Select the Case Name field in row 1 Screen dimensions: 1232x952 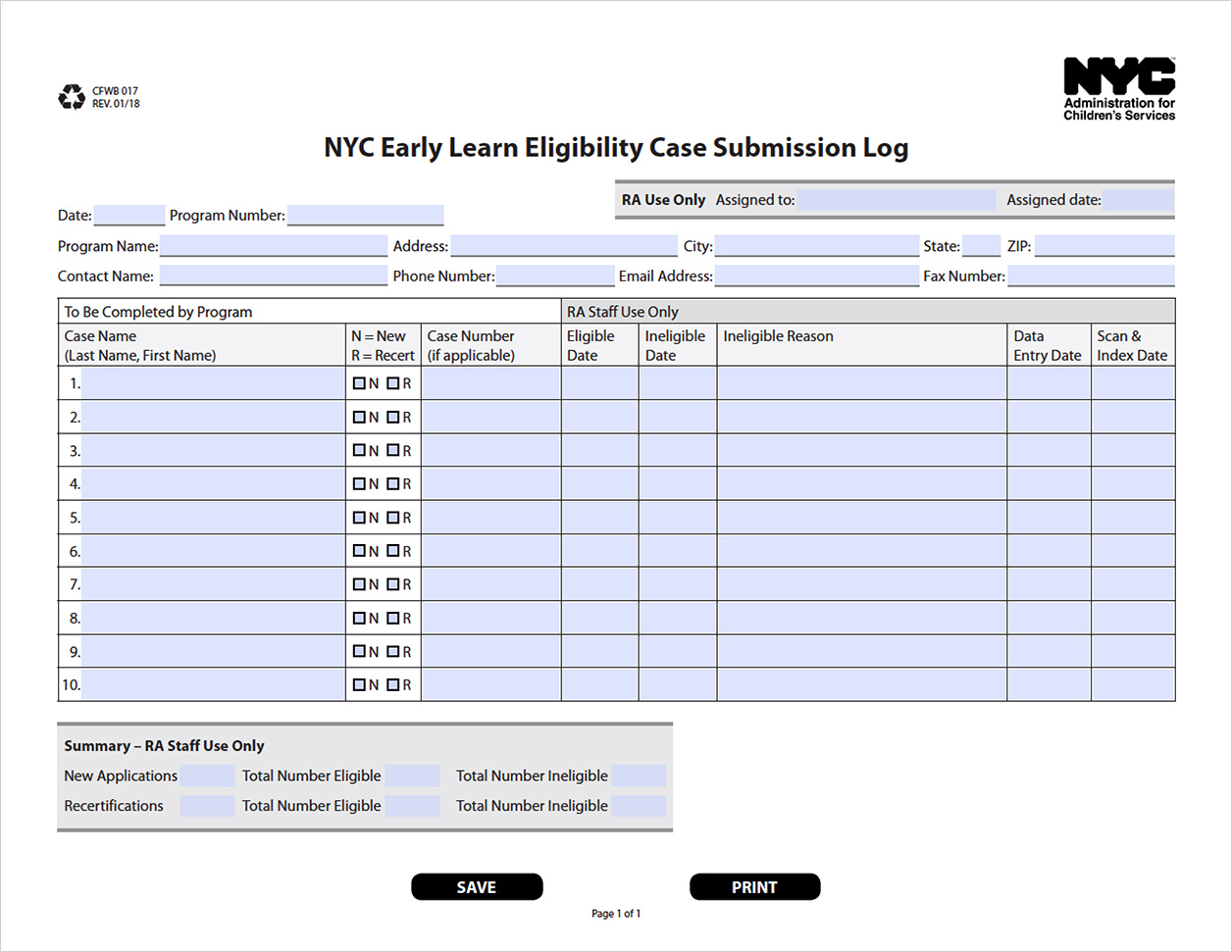pyautogui.click(x=213, y=383)
